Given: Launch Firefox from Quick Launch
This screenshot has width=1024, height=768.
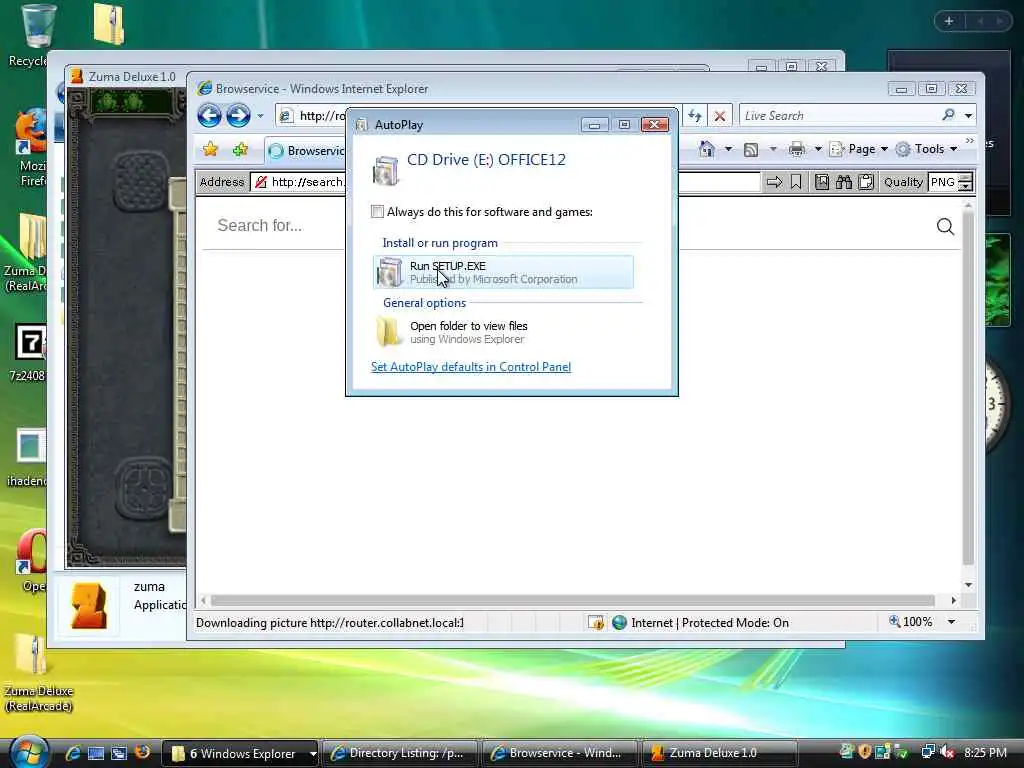Looking at the screenshot, I should point(142,752).
